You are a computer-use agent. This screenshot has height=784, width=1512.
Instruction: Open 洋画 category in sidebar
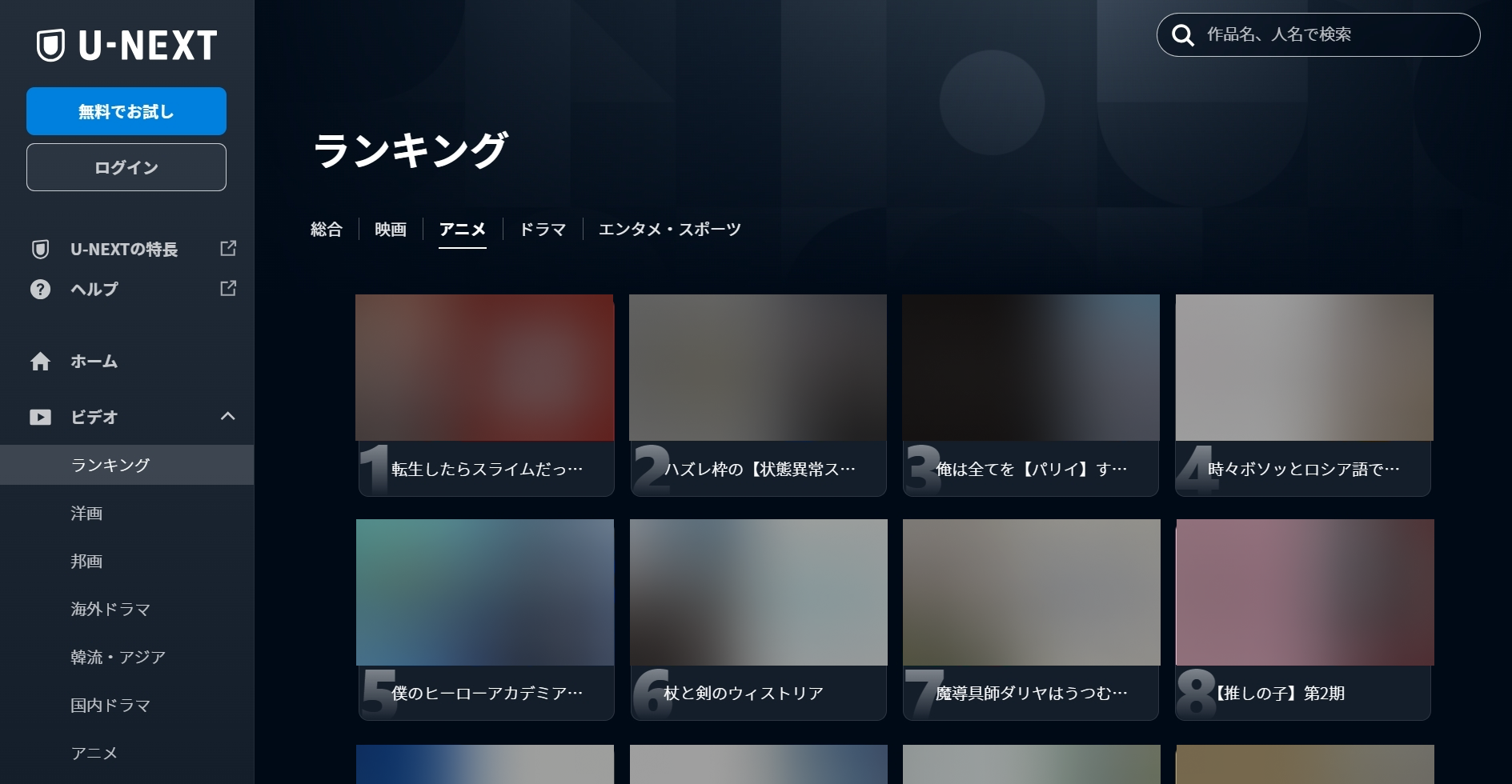(x=86, y=513)
